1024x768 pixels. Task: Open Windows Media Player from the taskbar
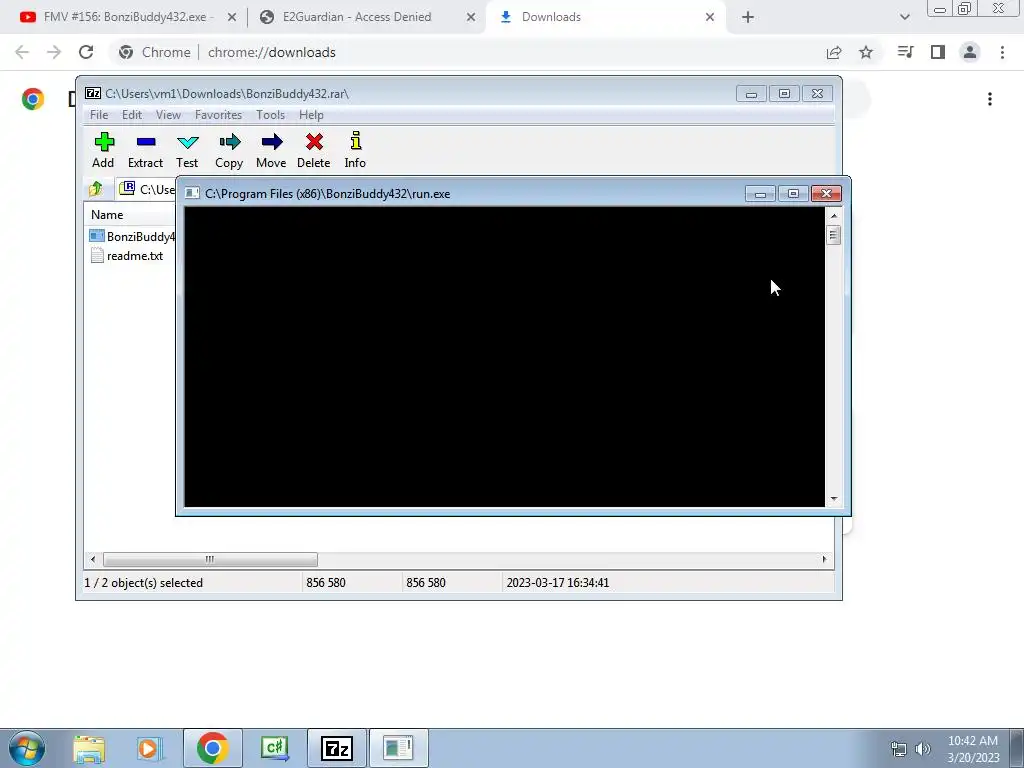(x=150, y=748)
